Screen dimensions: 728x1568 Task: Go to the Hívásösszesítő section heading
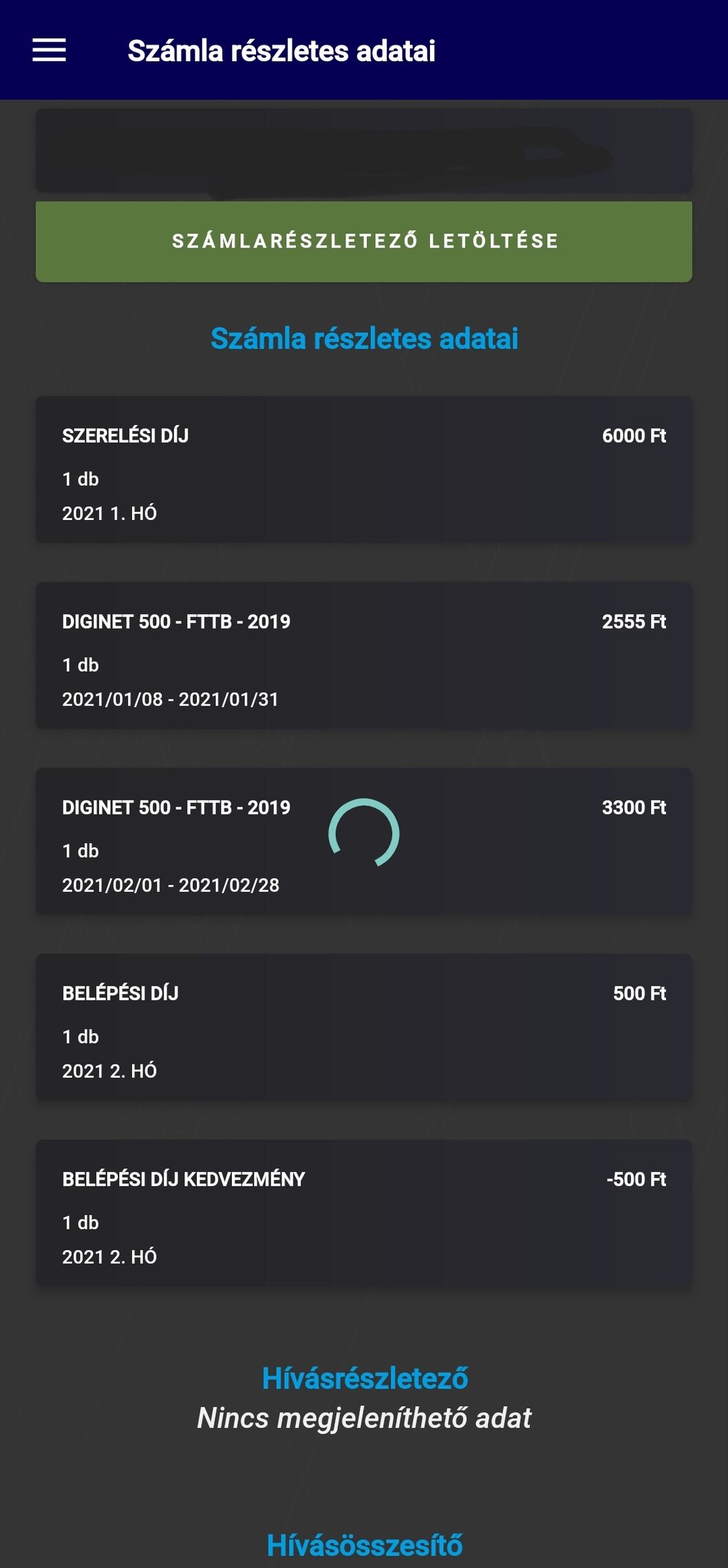pyautogui.click(x=364, y=1545)
